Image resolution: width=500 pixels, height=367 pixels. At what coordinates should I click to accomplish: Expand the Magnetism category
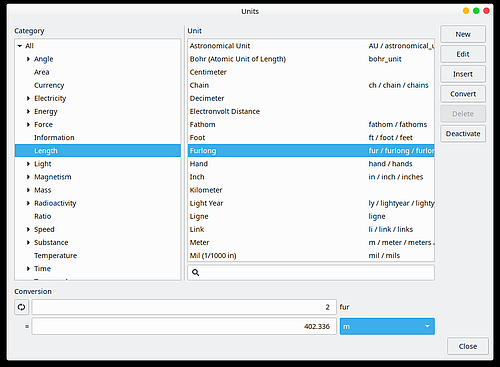coord(28,177)
